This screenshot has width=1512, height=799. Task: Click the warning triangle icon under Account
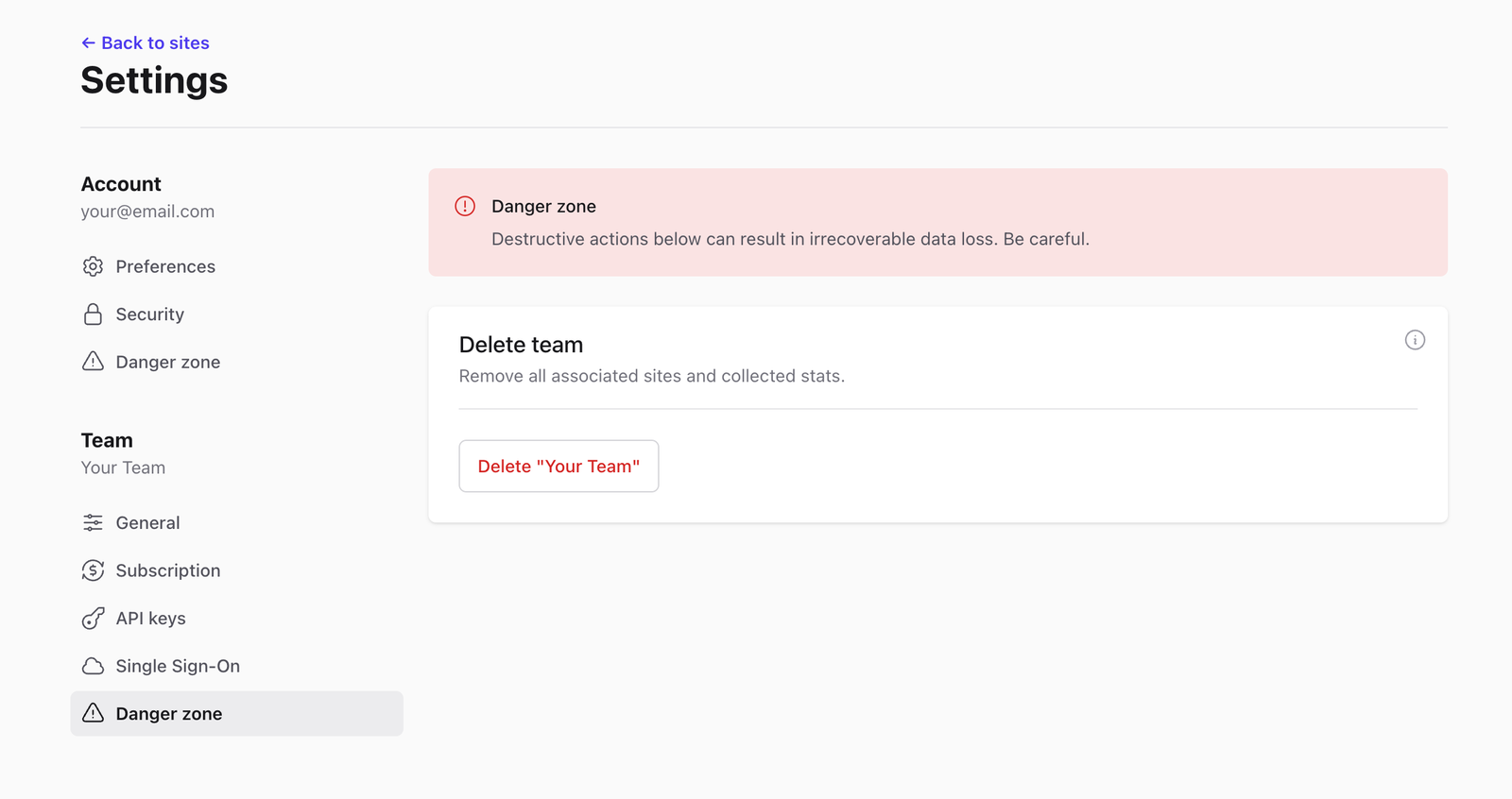[93, 362]
